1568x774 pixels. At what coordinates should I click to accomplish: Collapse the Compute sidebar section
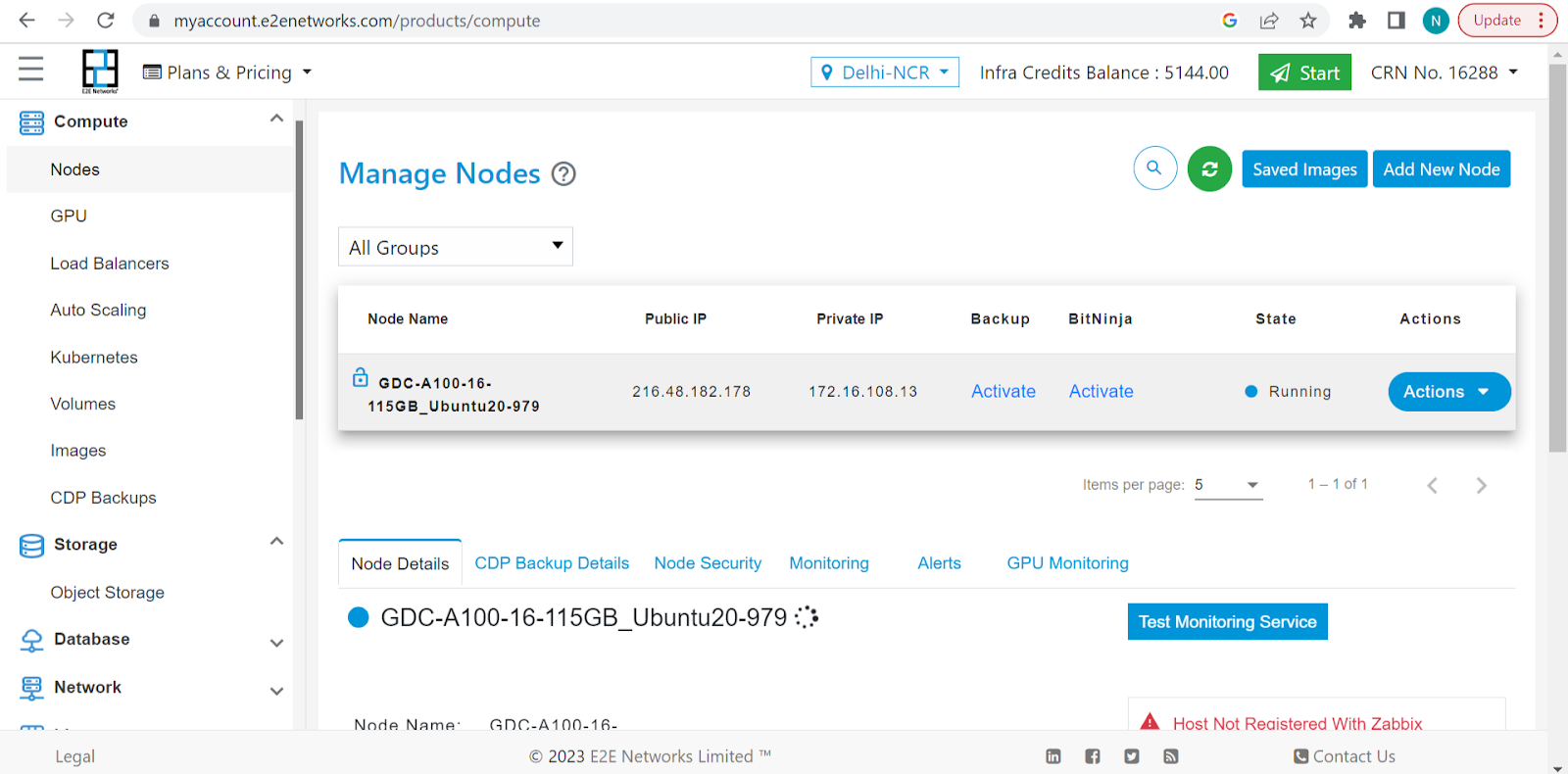276,120
